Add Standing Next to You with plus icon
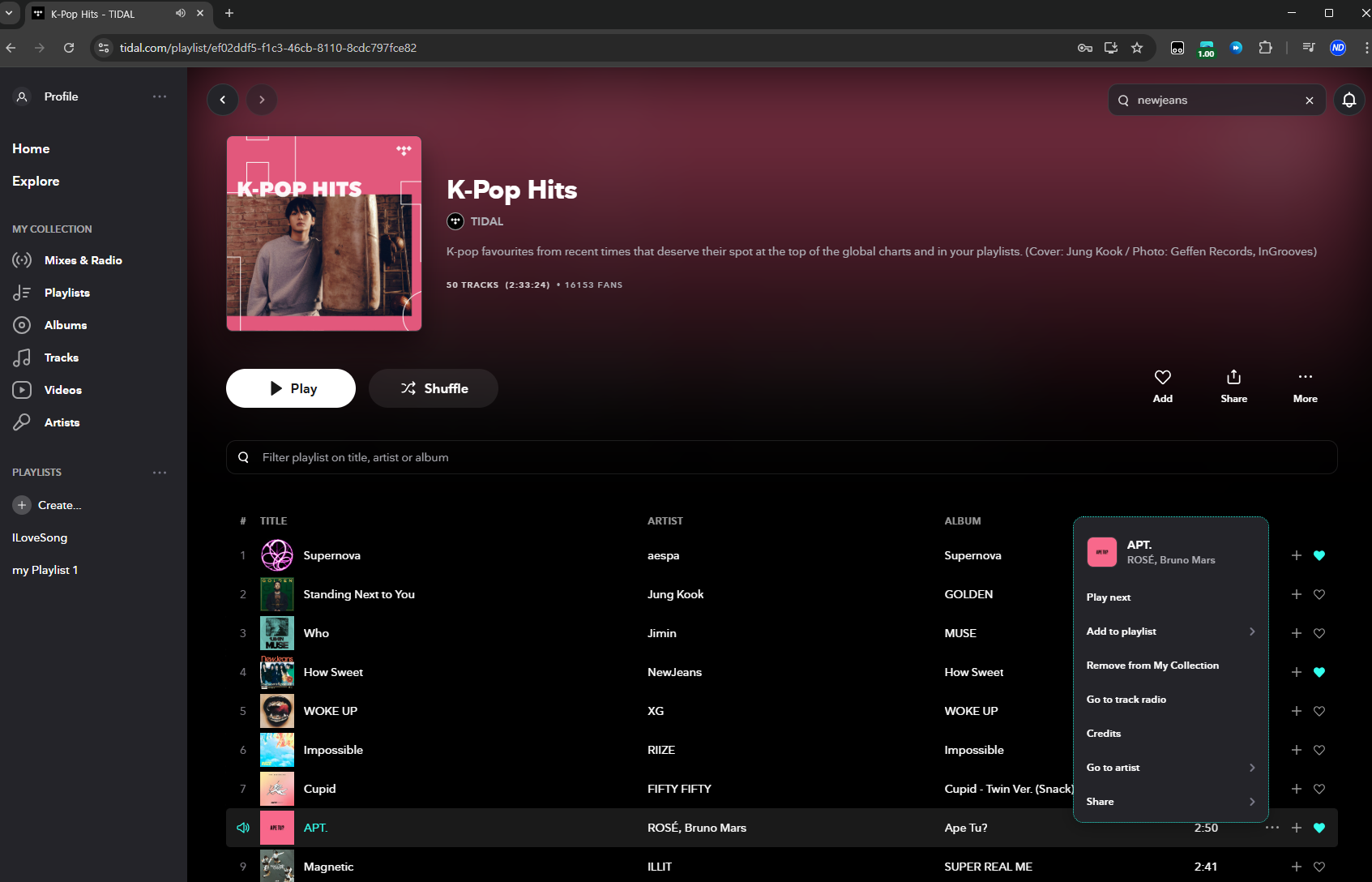Viewport: 1372px width, 882px height. point(1297,594)
